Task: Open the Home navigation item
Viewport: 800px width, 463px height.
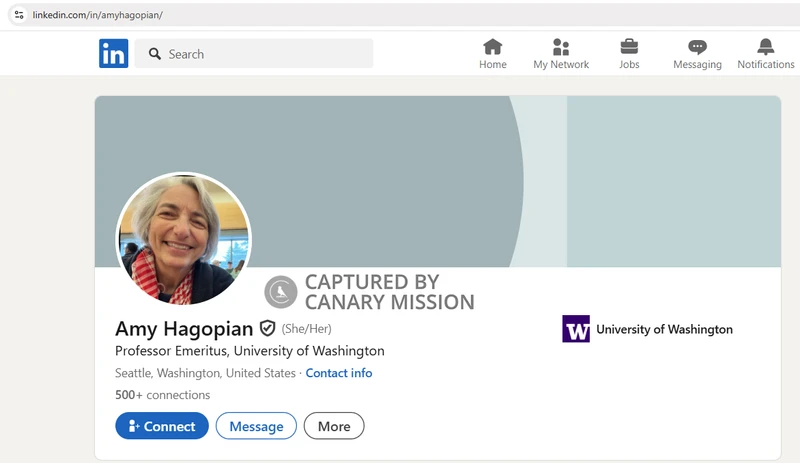Action: point(492,54)
